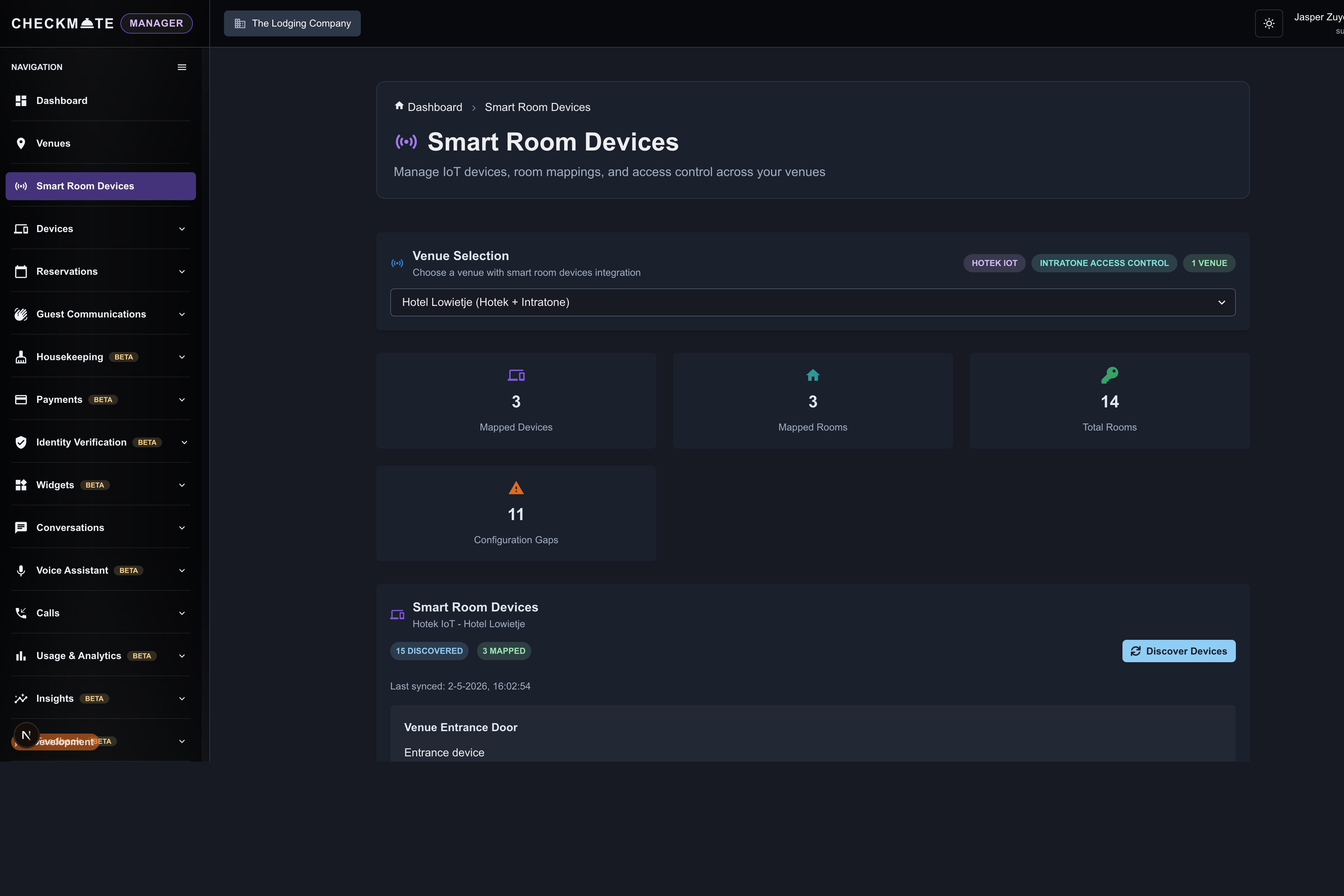Screen dimensions: 1344x896
Task: Expand the Voice Assistant chevron
Action: click(x=182, y=570)
